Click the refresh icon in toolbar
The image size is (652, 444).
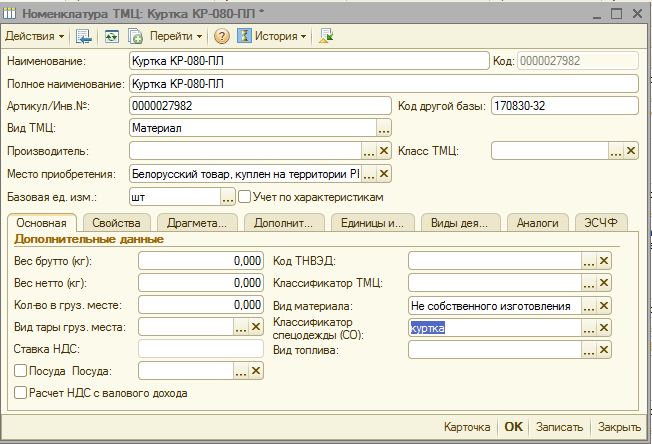111,36
